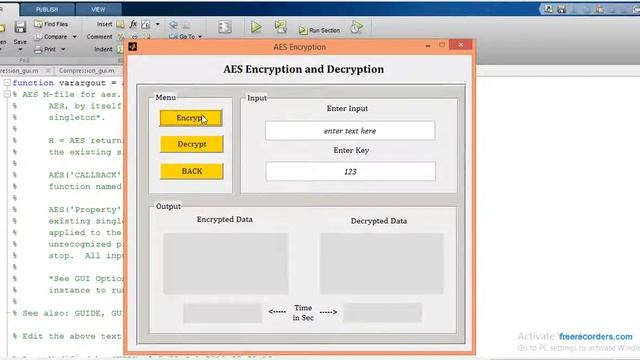Expand the Print dropdown arrow
This screenshot has height=360, width=640.
pyautogui.click(x=63, y=49)
